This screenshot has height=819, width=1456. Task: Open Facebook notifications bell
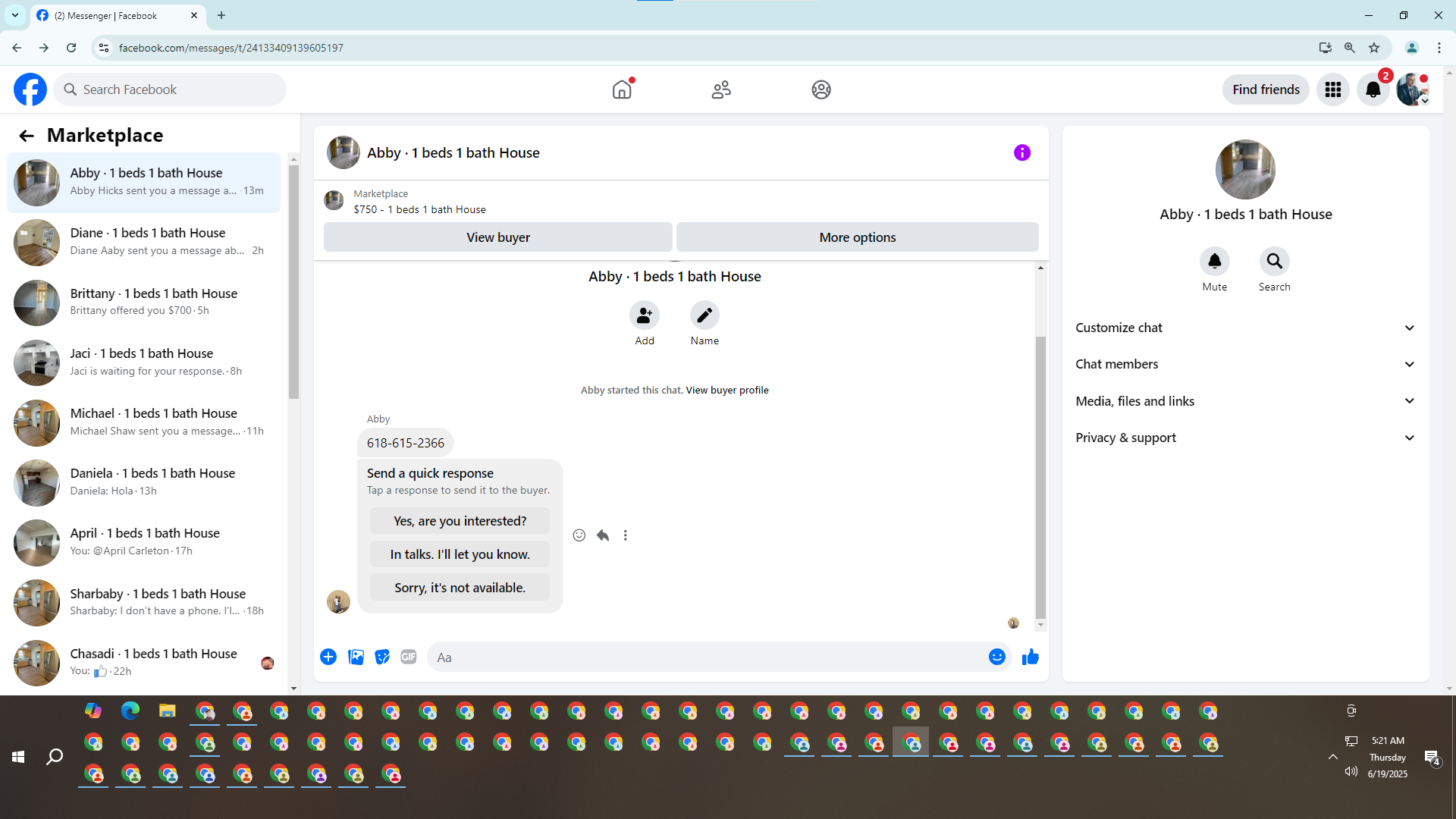point(1373,89)
